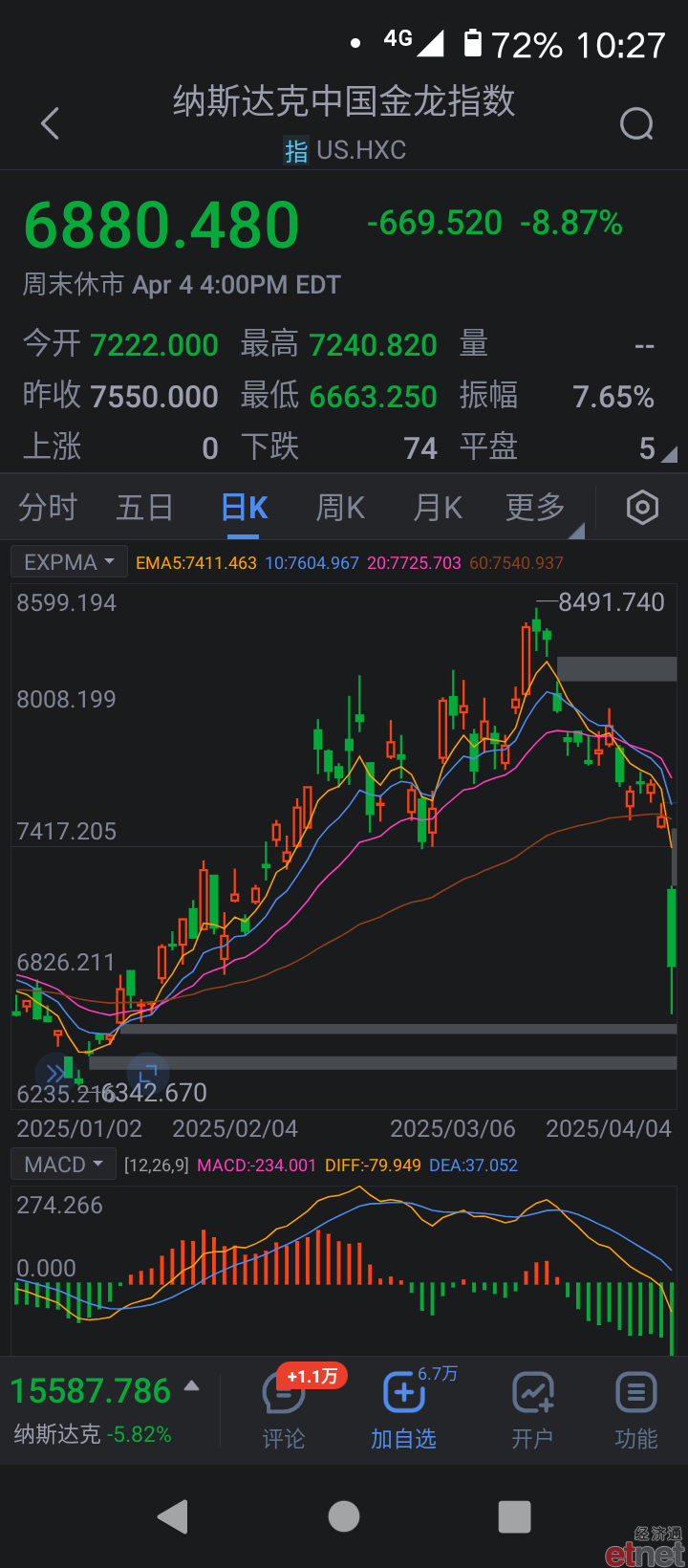Tap the 最低 6663.250 value
Image resolution: width=688 pixels, height=1568 pixels.
coord(374,397)
